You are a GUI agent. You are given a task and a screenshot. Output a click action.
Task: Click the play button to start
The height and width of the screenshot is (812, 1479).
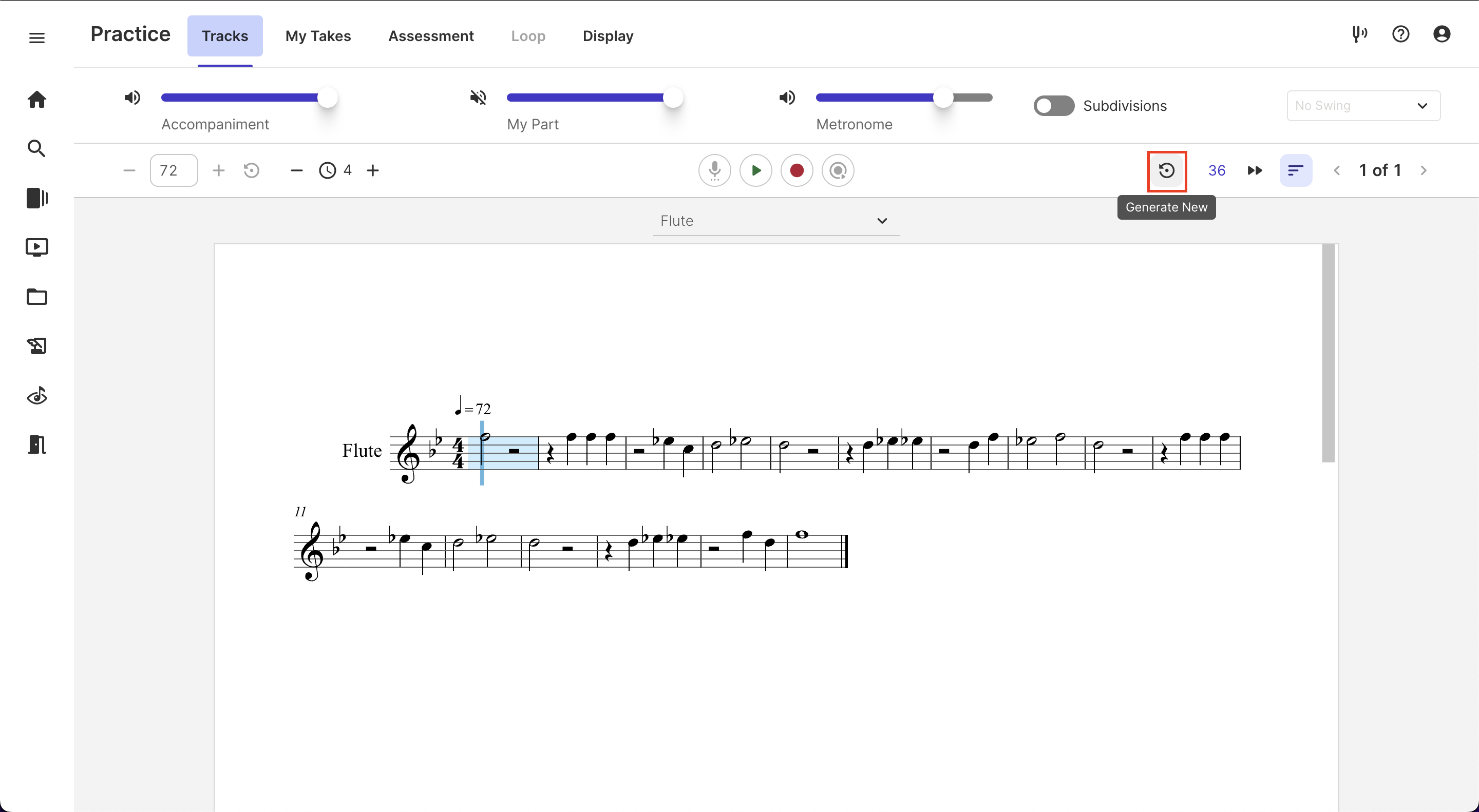click(x=757, y=170)
